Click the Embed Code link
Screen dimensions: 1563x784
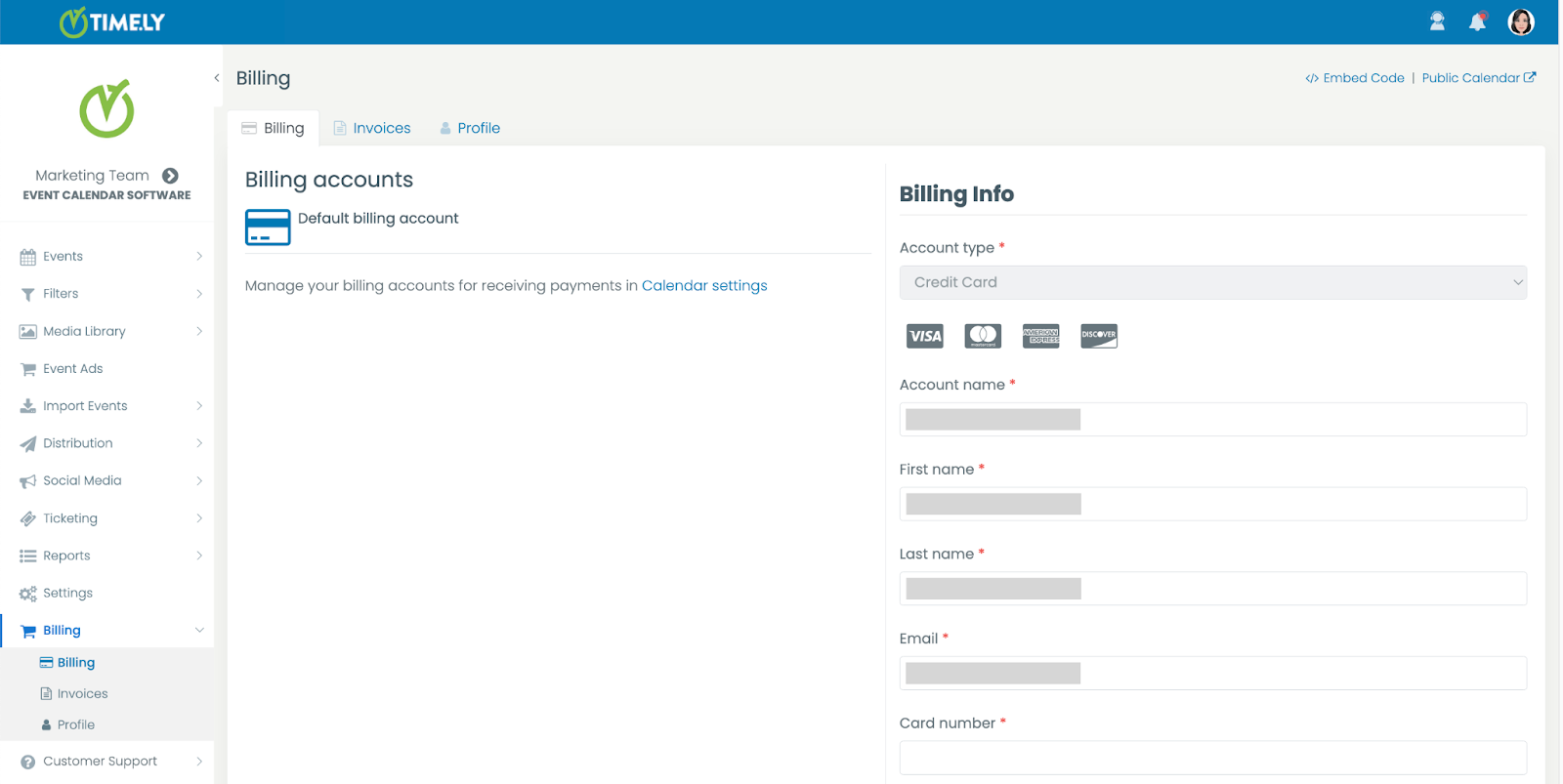click(x=1355, y=78)
